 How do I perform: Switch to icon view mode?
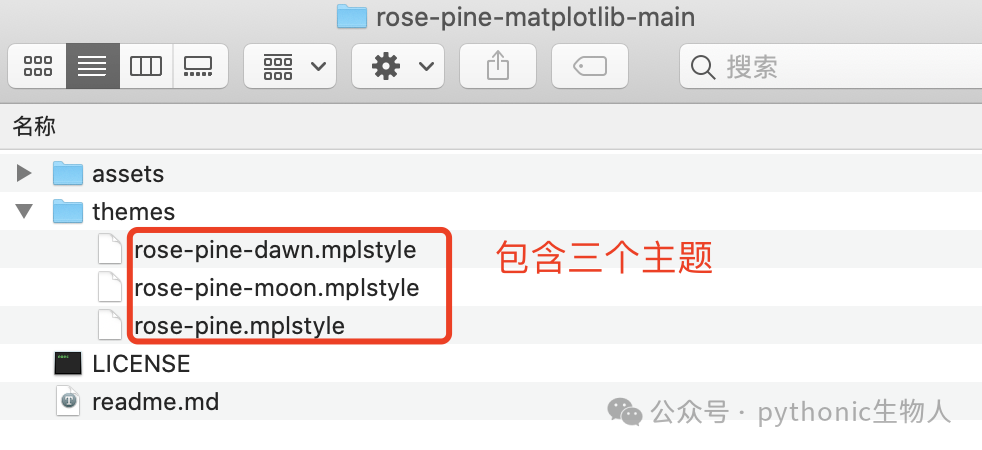(x=38, y=66)
